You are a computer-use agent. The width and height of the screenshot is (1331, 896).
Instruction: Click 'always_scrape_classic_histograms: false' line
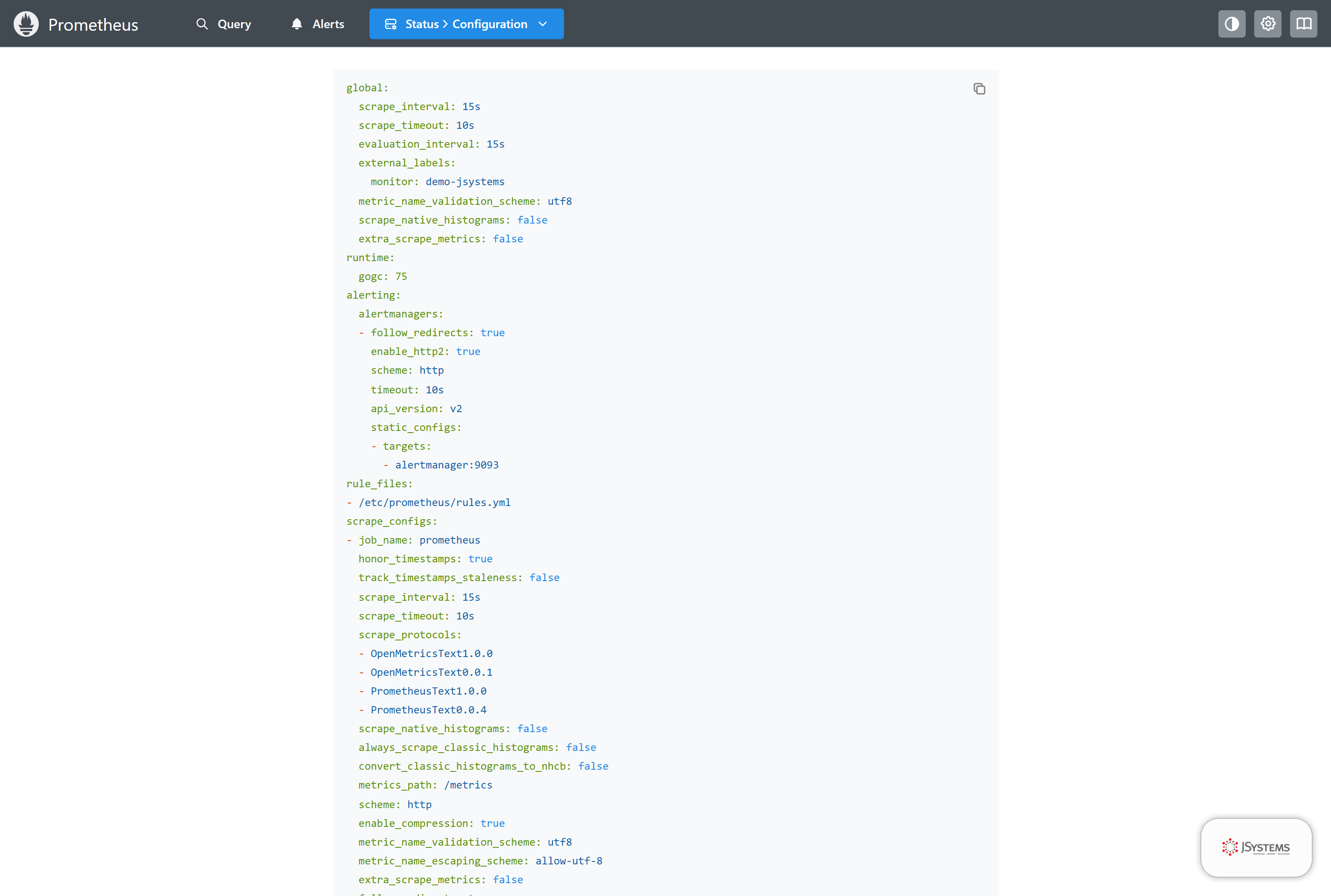point(477,748)
